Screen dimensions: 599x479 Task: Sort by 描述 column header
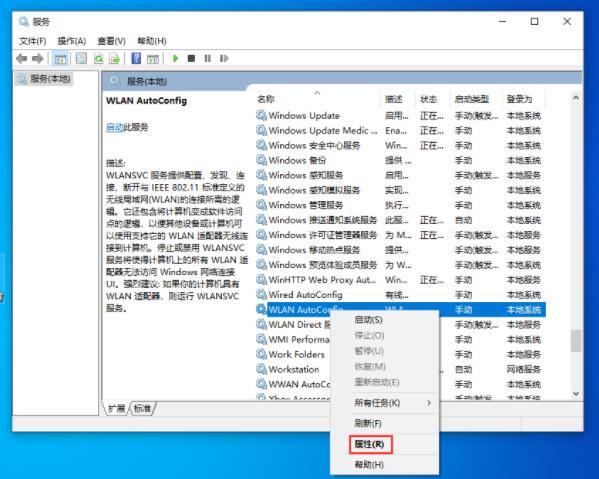(x=394, y=99)
